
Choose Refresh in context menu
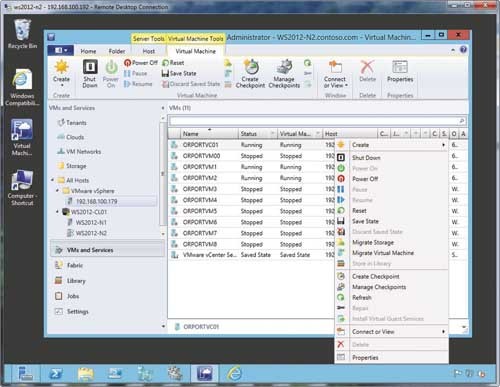[x=391, y=297]
